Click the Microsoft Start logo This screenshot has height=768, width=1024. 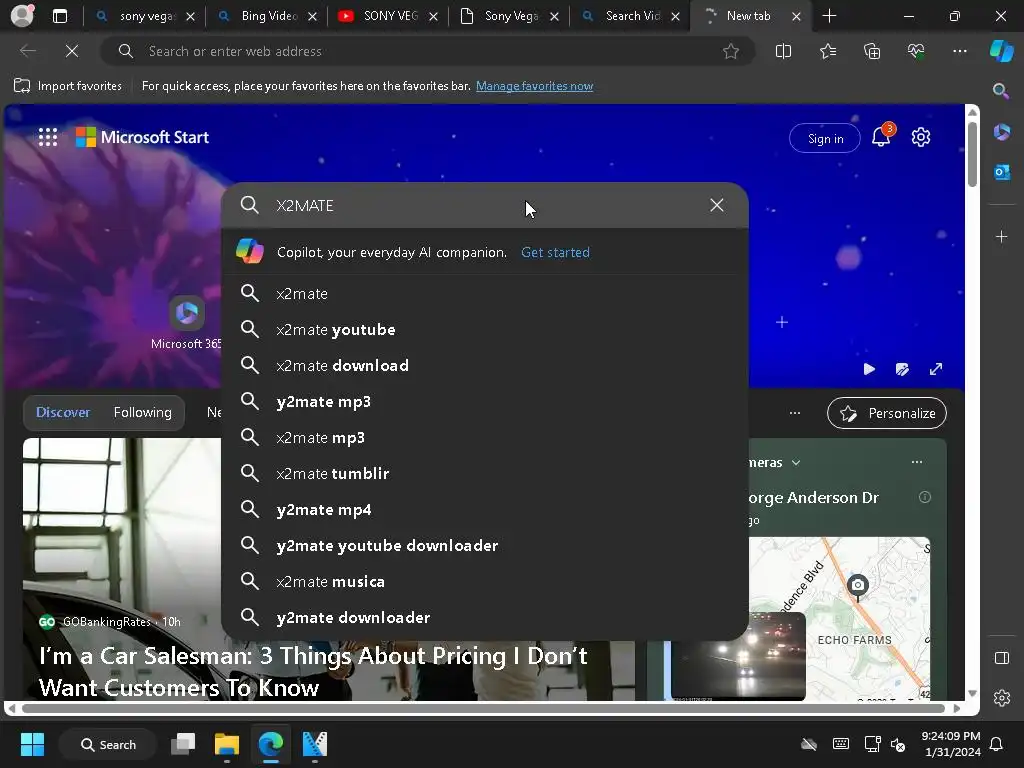click(x=142, y=137)
